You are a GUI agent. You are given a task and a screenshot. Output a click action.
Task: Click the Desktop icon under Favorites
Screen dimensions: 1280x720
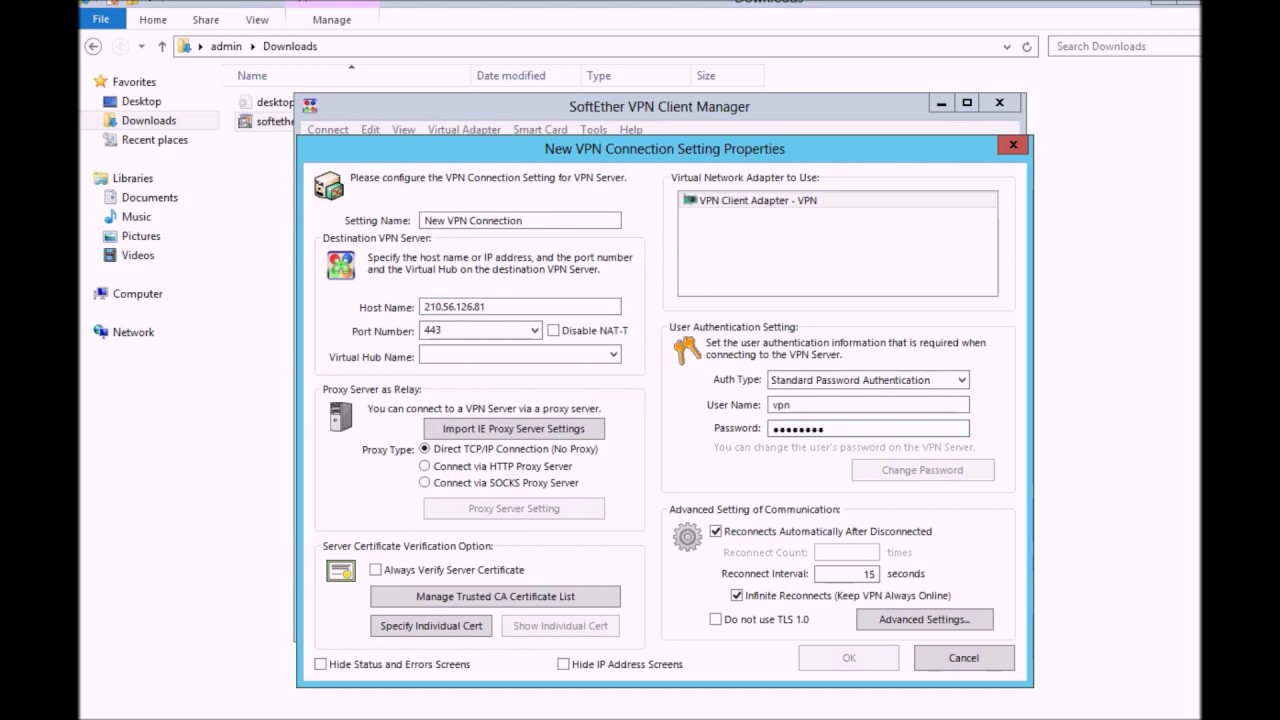112,101
